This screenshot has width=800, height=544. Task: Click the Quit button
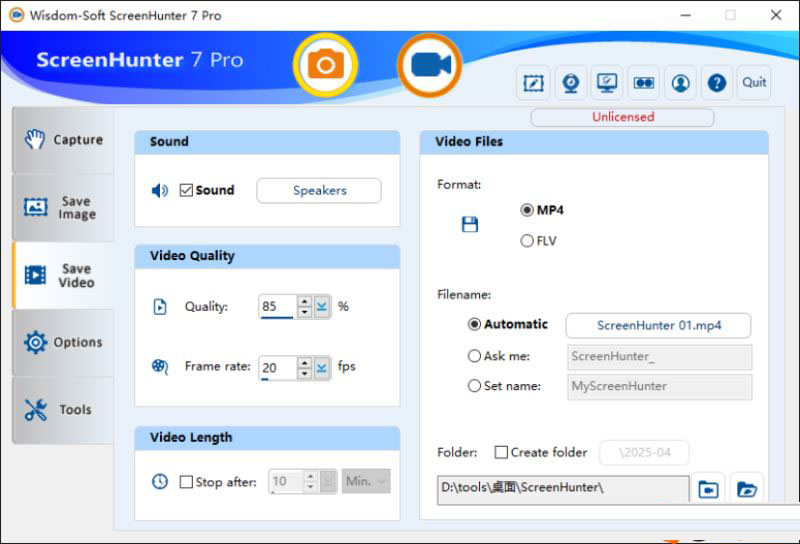(754, 83)
